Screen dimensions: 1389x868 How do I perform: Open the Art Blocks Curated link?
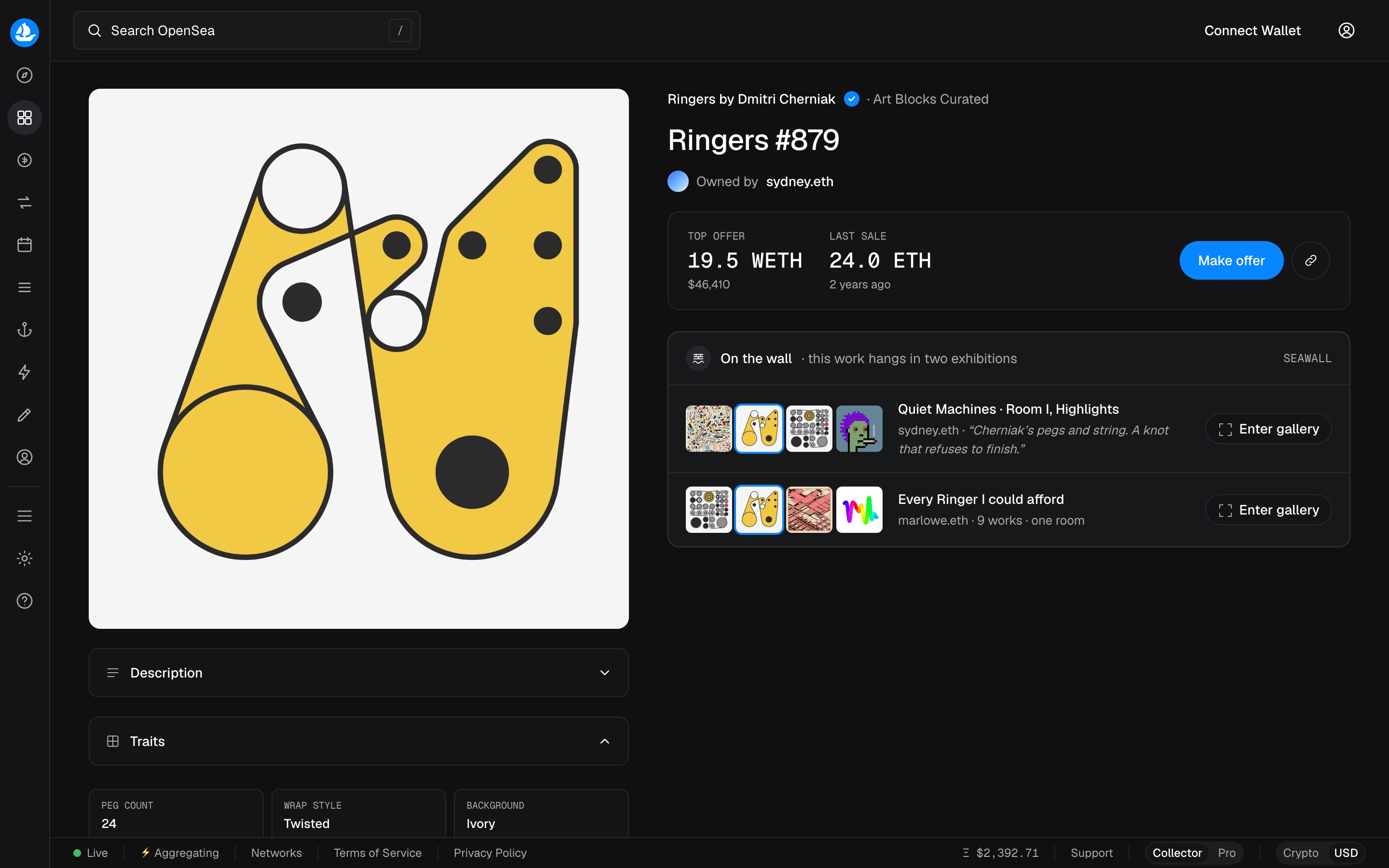(930, 99)
